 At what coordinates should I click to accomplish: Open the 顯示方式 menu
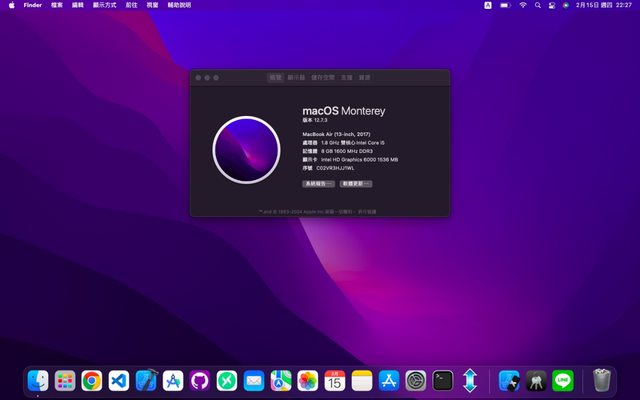tap(104, 5)
